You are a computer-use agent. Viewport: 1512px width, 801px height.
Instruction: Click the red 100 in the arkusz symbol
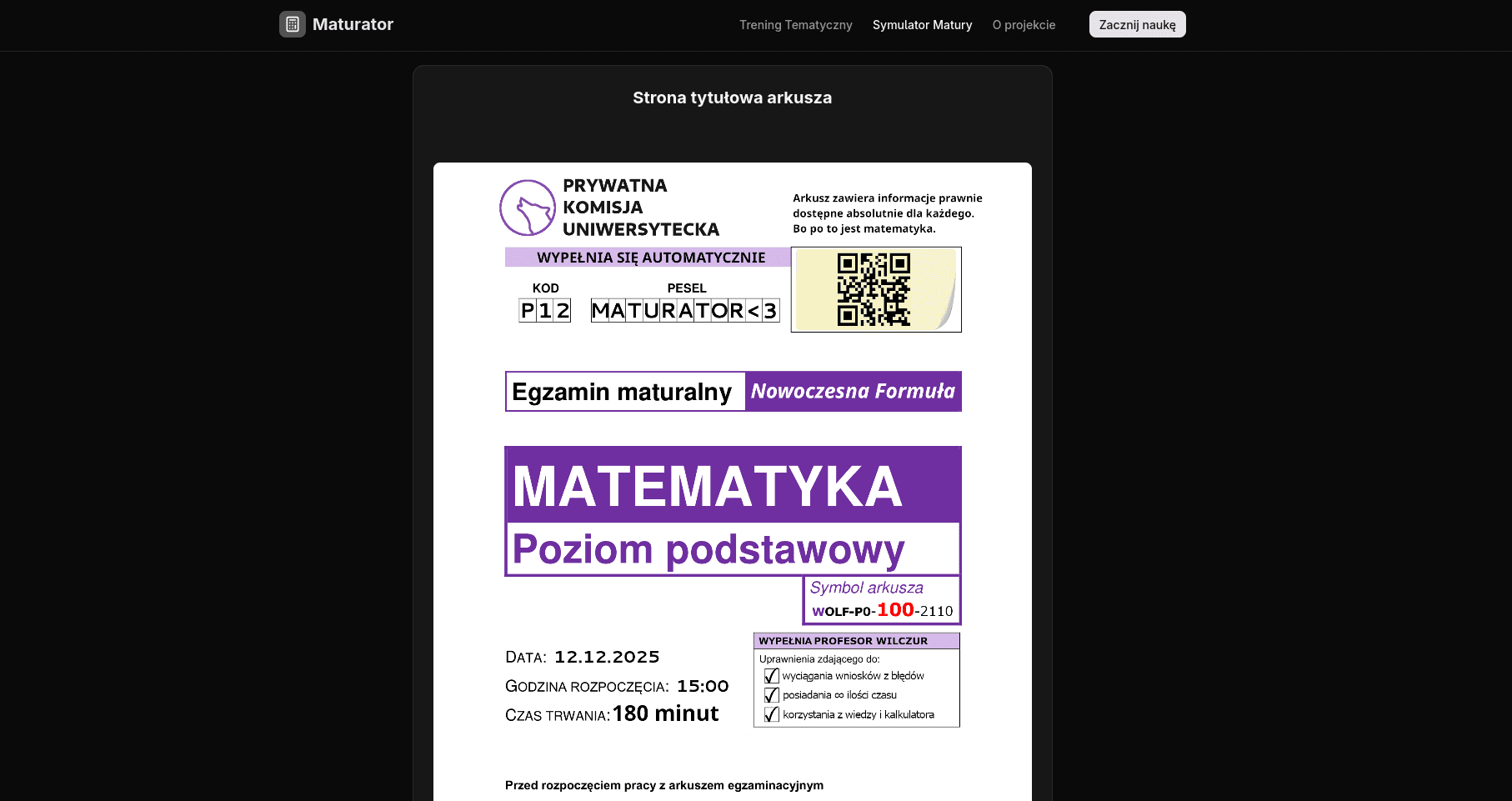(894, 609)
